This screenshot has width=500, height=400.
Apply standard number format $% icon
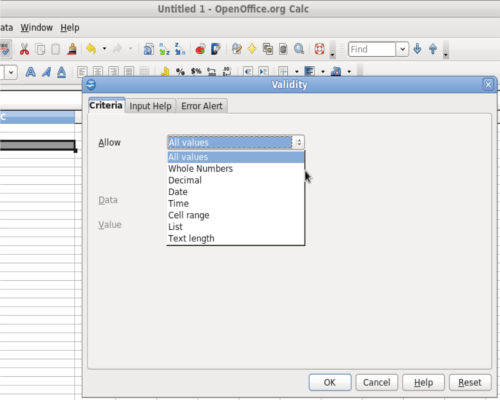tap(196, 71)
